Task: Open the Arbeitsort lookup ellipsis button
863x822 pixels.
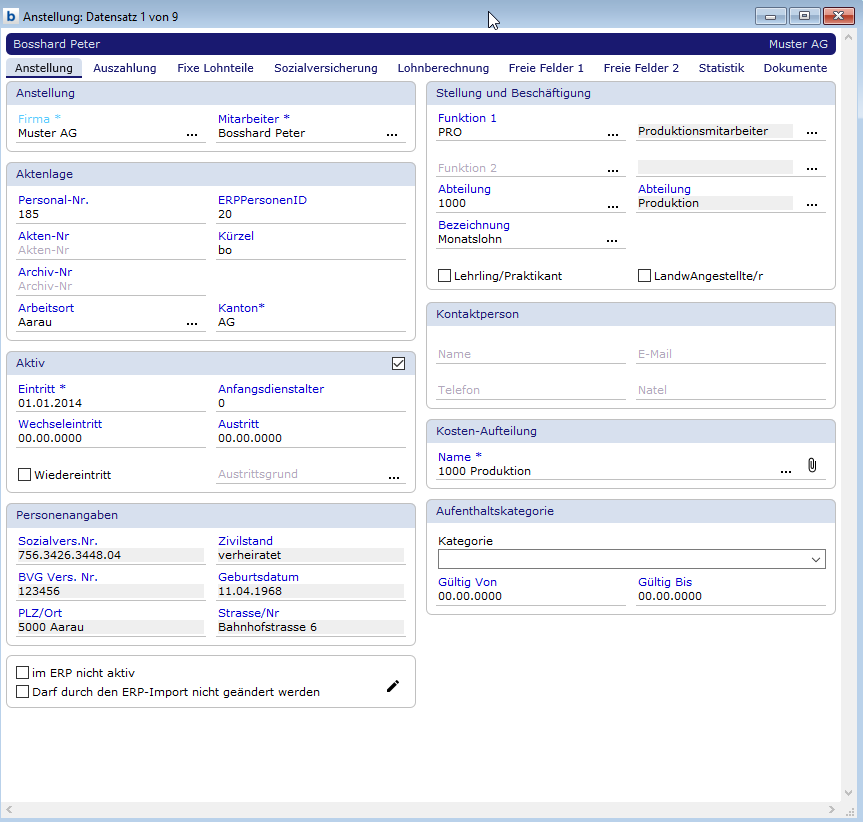Action: [x=192, y=323]
